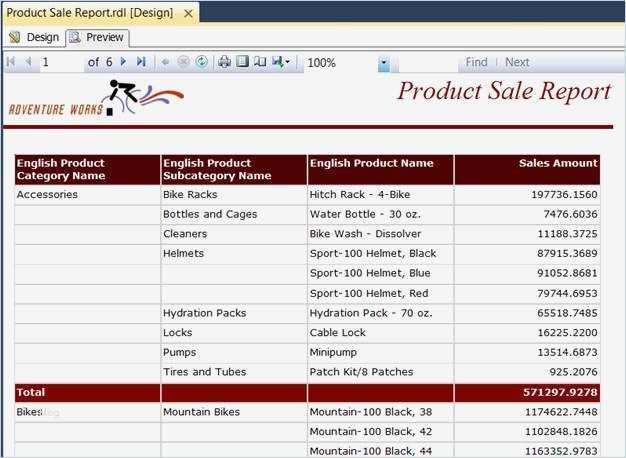Click the Find link

tap(476, 62)
